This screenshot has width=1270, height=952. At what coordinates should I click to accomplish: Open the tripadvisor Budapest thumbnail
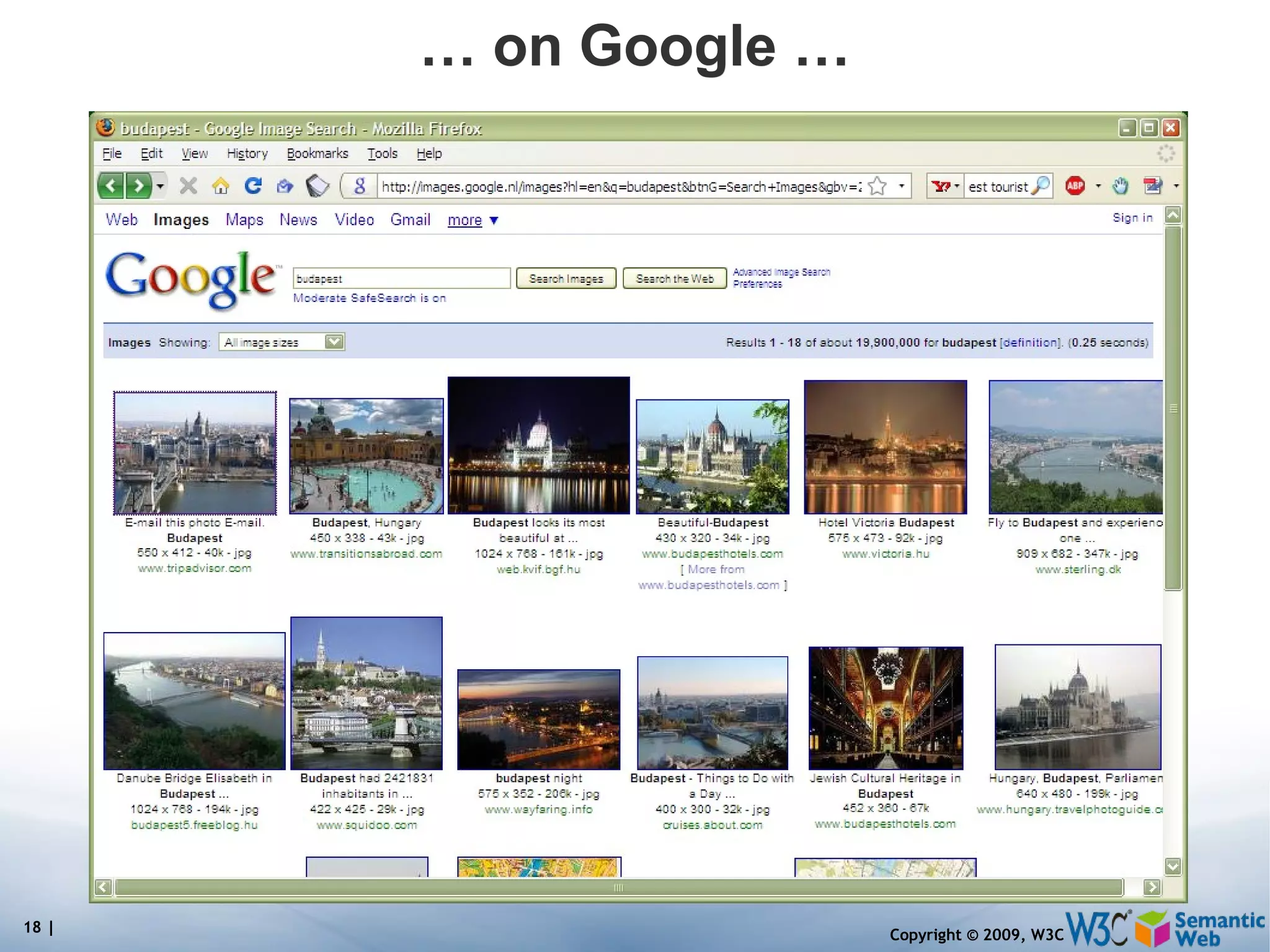point(195,453)
